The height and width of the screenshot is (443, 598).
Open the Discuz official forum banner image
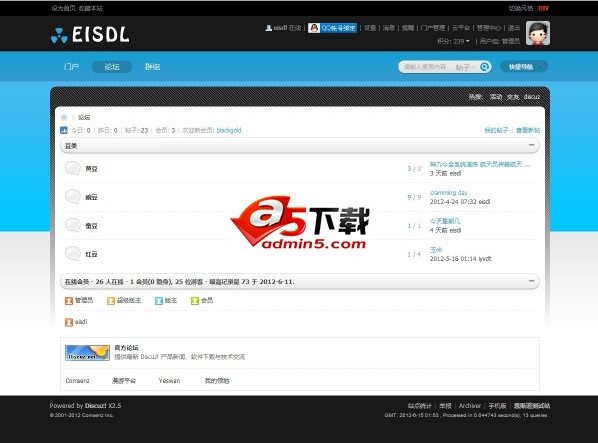tap(87, 353)
